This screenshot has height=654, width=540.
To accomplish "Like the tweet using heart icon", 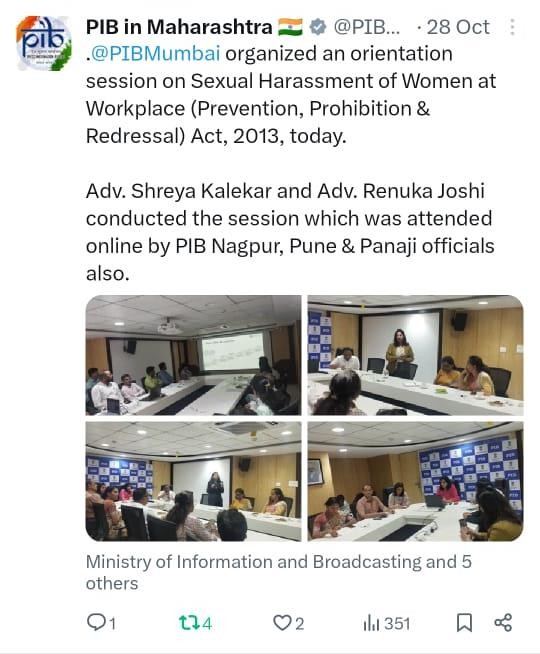I will tap(281, 623).
